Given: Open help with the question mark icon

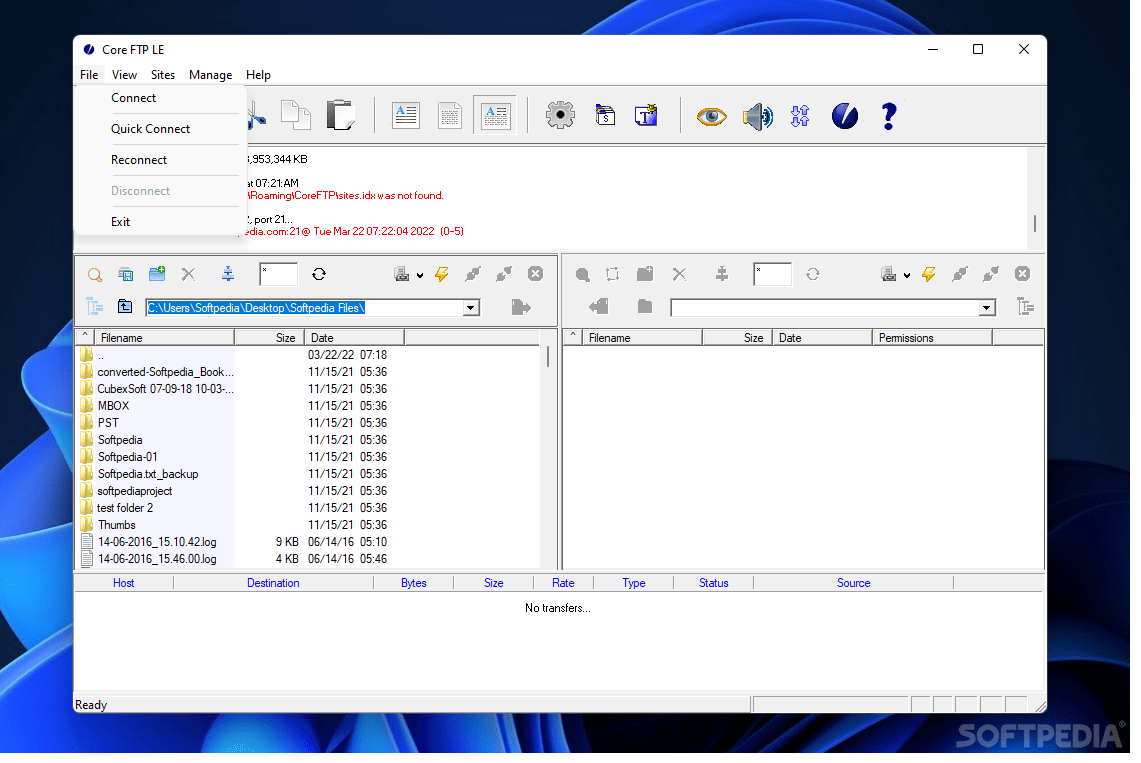Looking at the screenshot, I should (888, 116).
